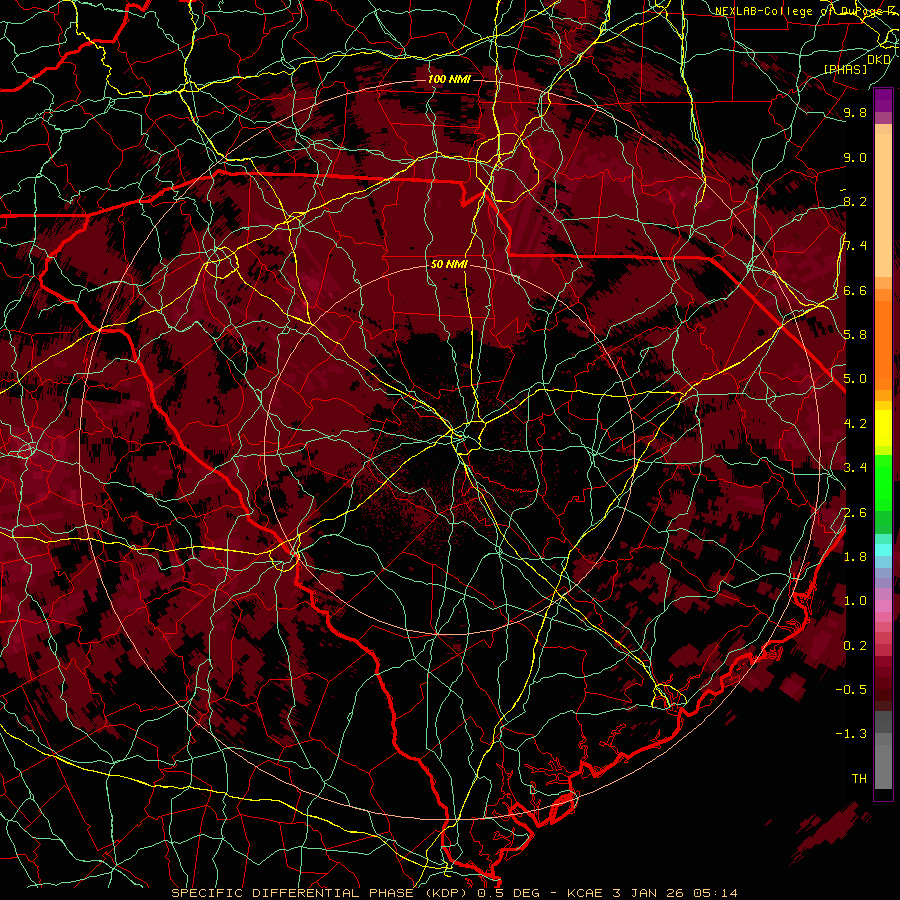Click the 9.8 value on the color scale

tap(855, 112)
